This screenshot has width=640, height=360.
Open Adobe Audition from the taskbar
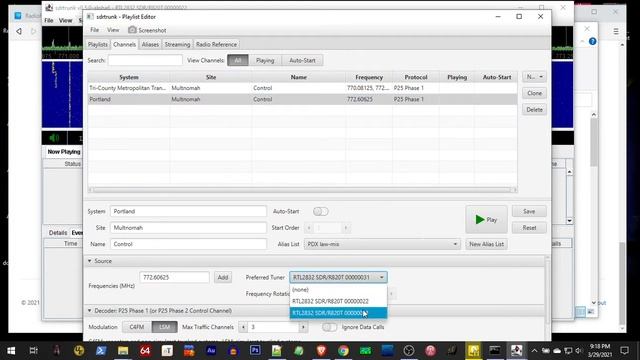click(x=211, y=351)
